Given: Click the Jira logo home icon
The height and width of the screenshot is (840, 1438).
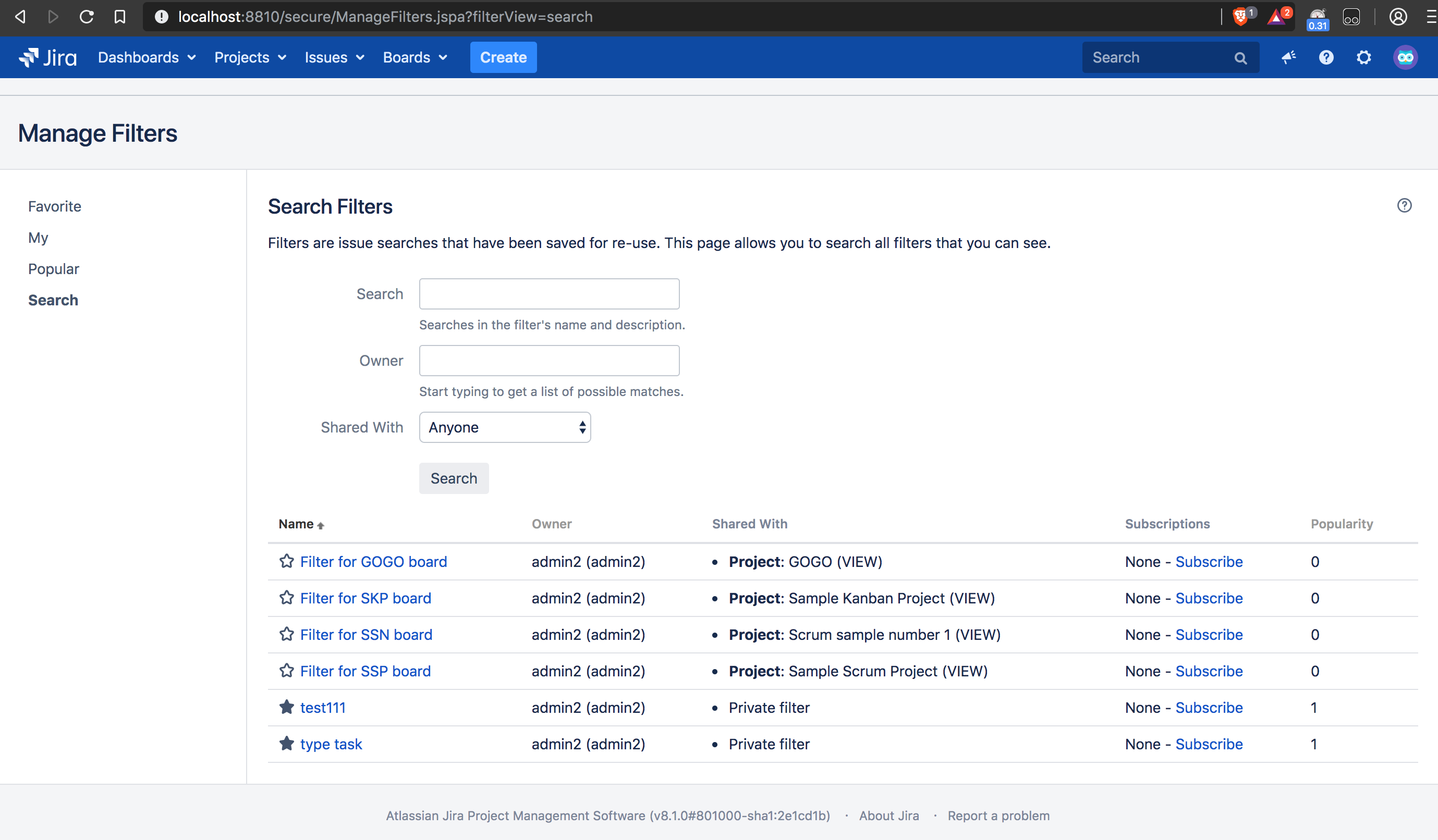Looking at the screenshot, I should 47,58.
